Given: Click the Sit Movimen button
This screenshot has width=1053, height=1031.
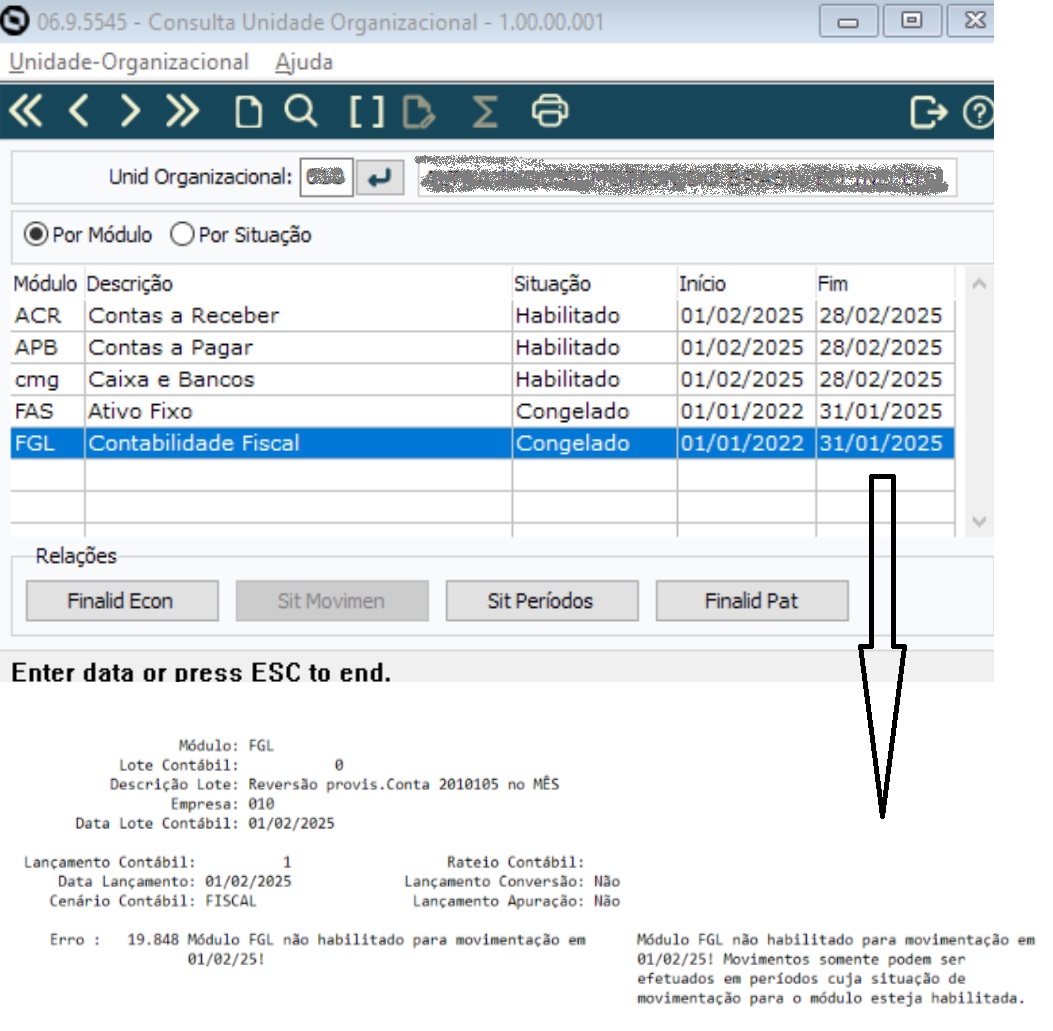Looking at the screenshot, I should [332, 601].
